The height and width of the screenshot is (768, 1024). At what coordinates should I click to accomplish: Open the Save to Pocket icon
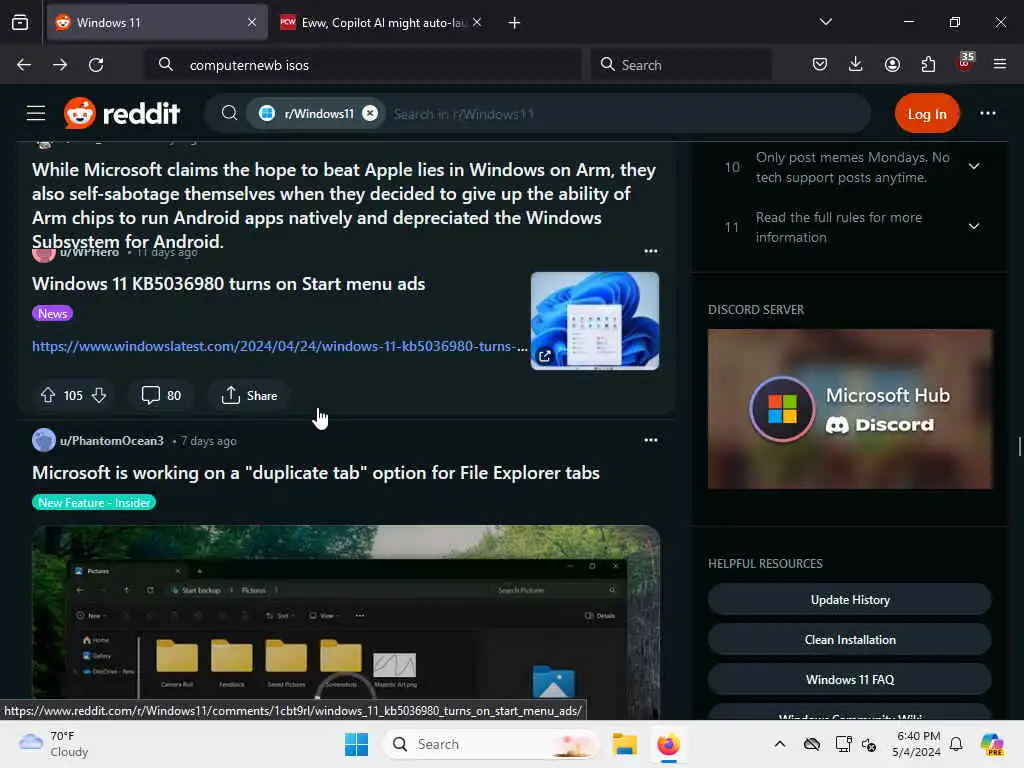[820, 64]
